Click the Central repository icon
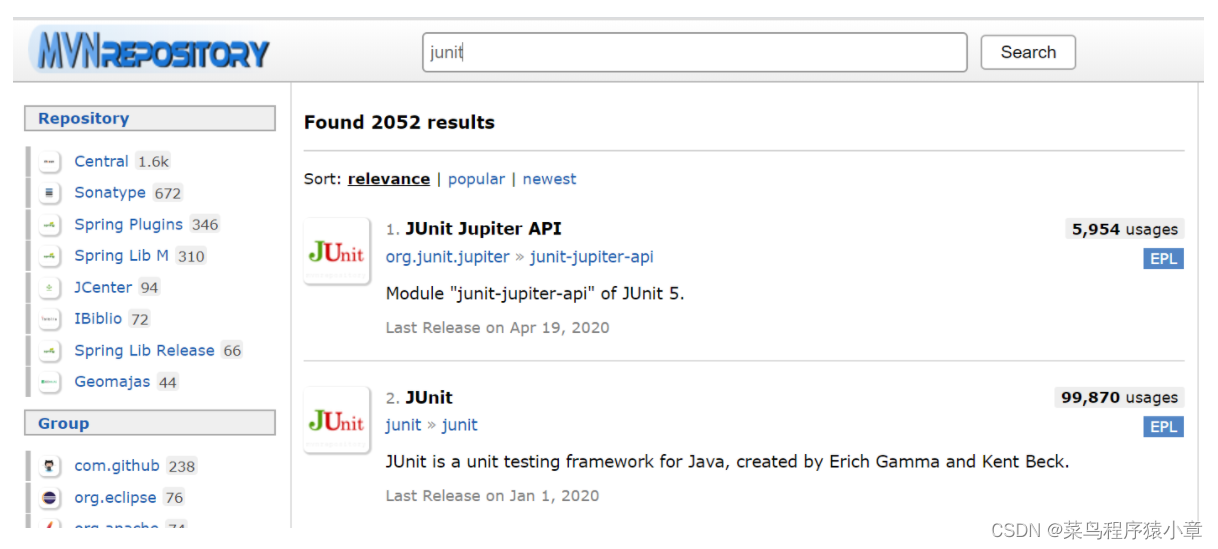1218x549 pixels. click(x=50, y=162)
